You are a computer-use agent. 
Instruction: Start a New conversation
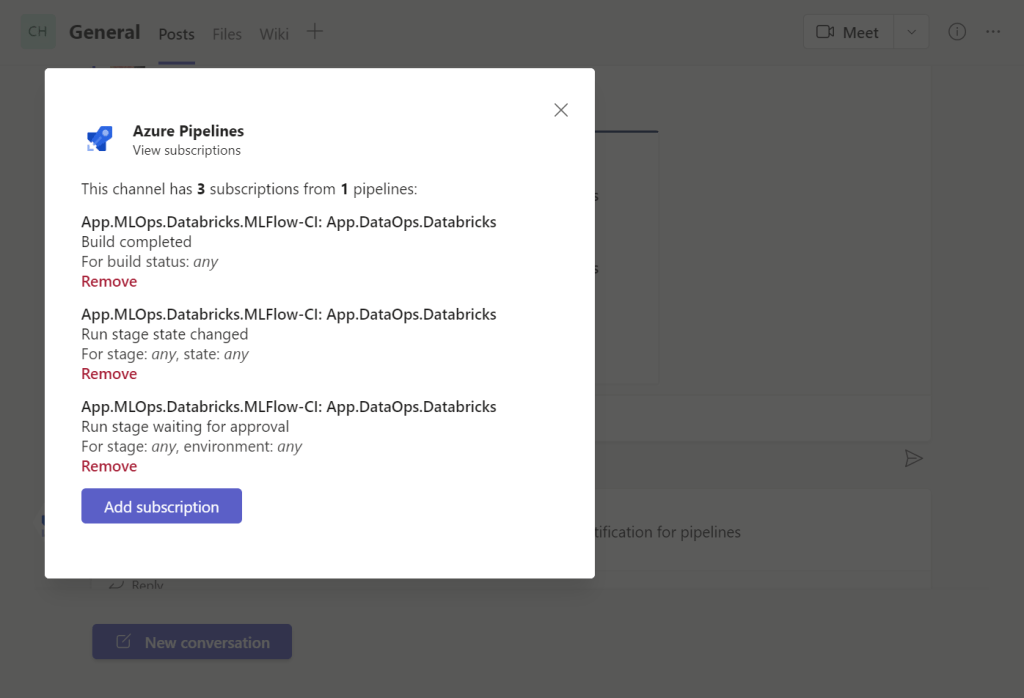(x=192, y=642)
